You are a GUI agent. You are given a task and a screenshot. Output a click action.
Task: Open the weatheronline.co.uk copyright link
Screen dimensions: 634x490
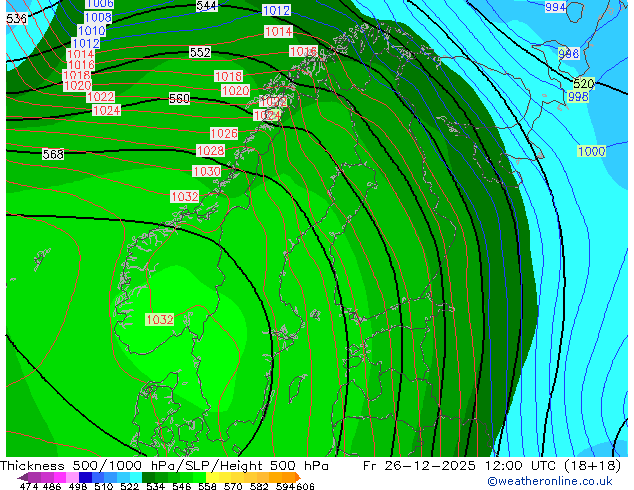pyautogui.click(x=549, y=481)
